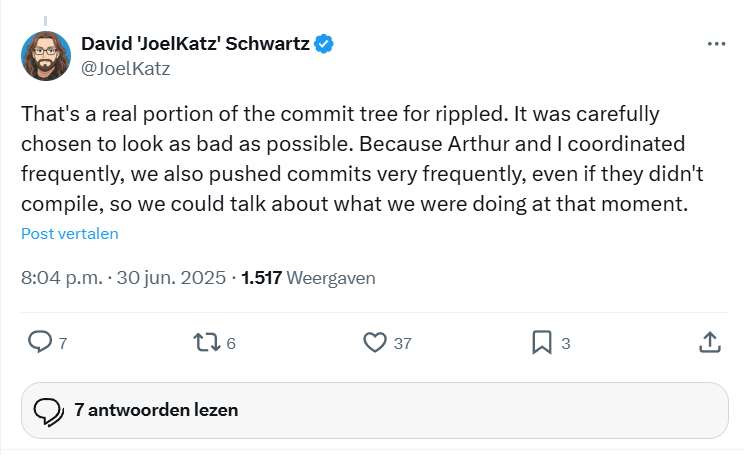
Task: Click the reply speech bubble icon
Action: (40, 342)
